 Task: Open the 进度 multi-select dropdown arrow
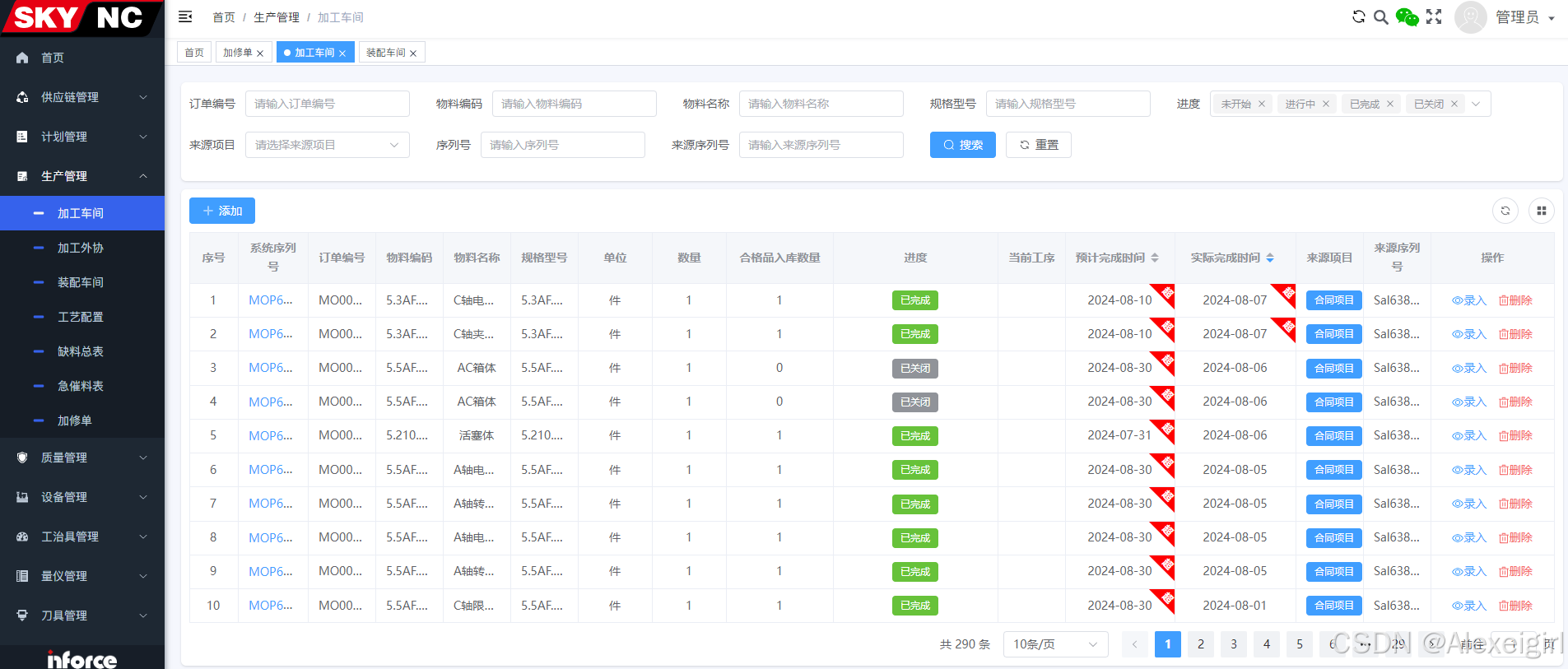tap(1476, 104)
